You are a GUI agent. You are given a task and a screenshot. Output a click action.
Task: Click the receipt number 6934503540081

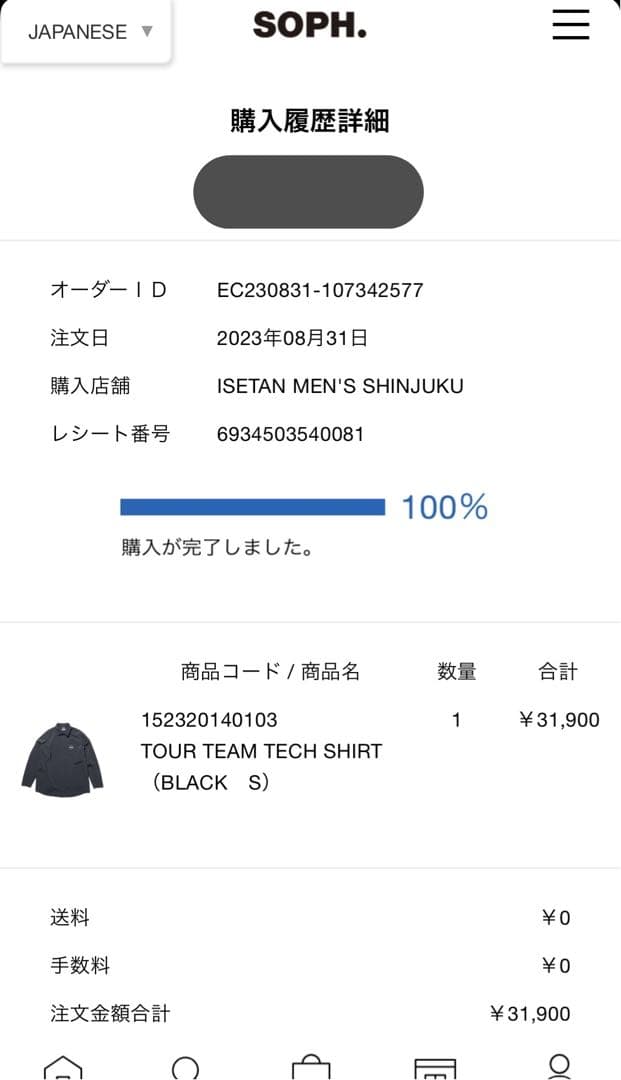click(291, 434)
